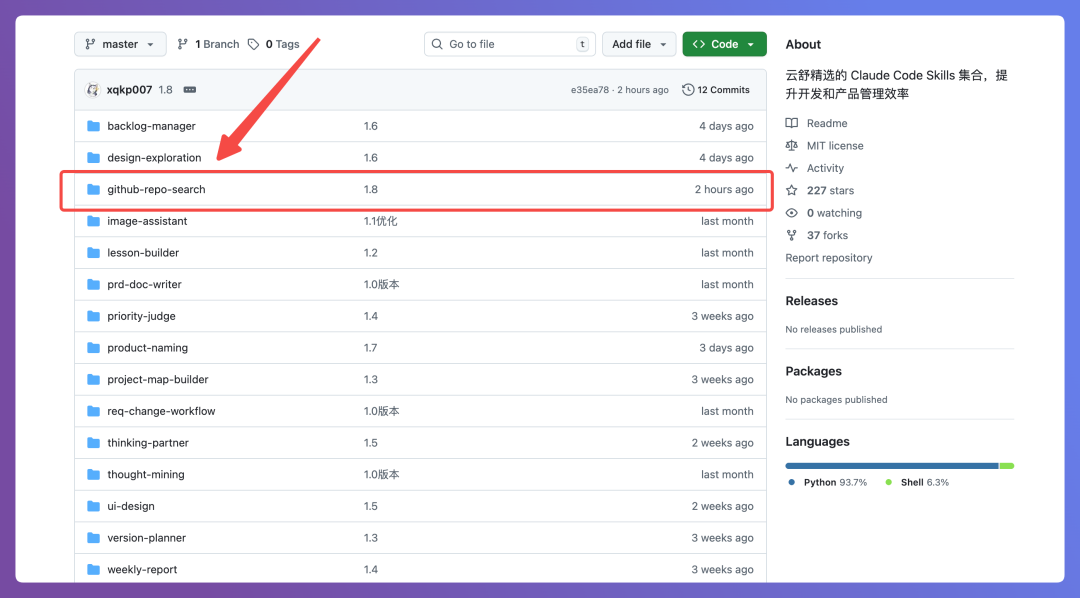Screen dimensions: 1080x598
Task: View the 1 Branch list
Action: pyautogui.click(x=208, y=44)
